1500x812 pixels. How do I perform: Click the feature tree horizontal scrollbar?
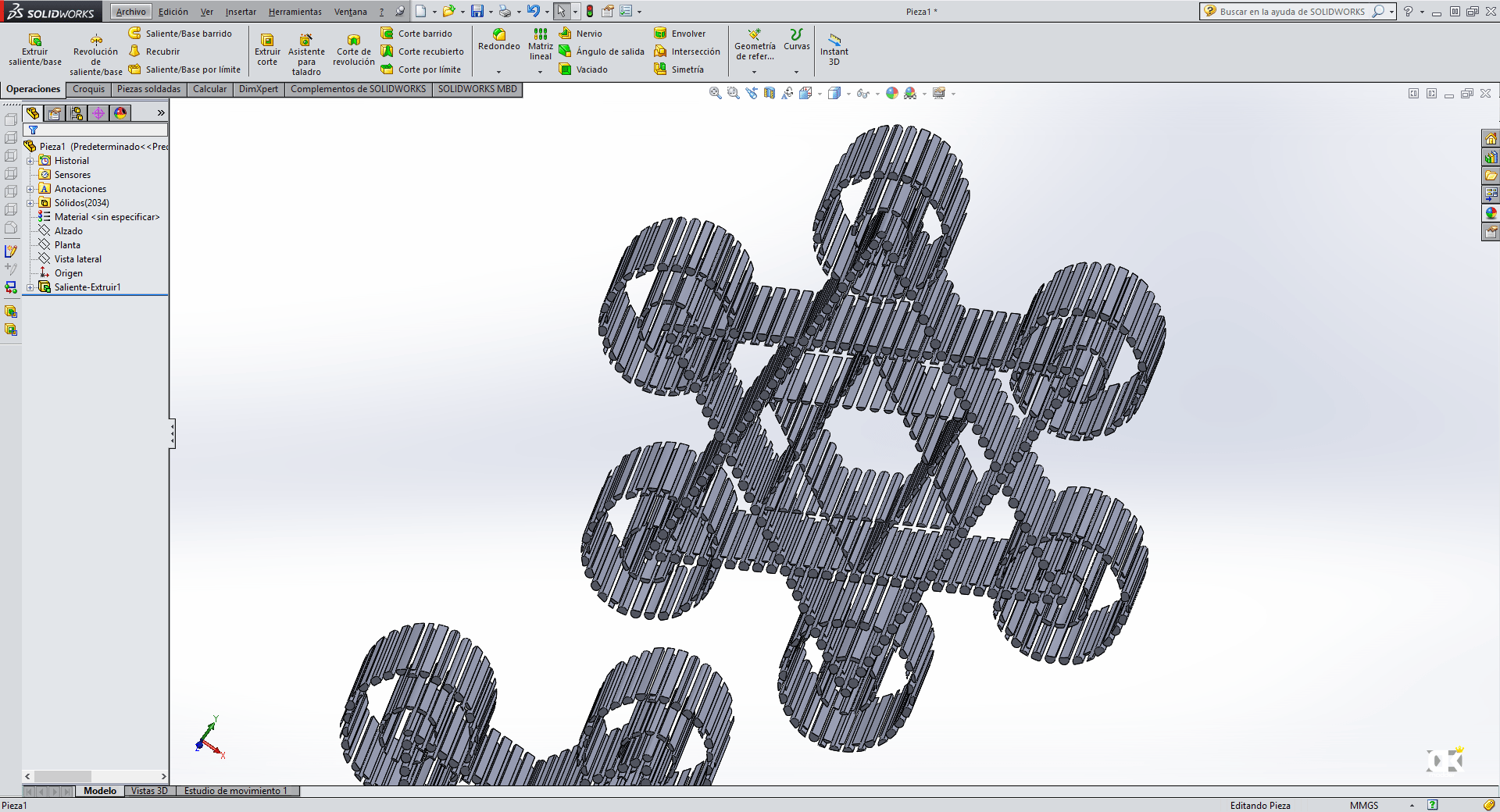95,776
